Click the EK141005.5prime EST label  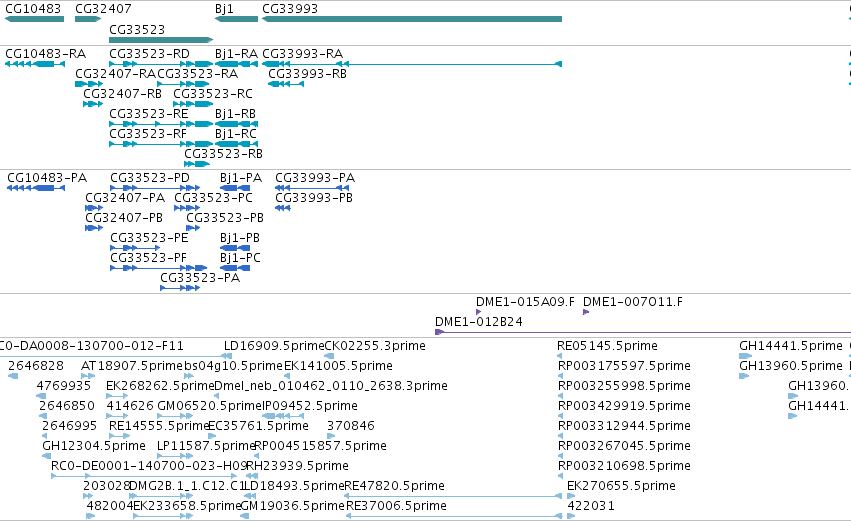coord(338,366)
